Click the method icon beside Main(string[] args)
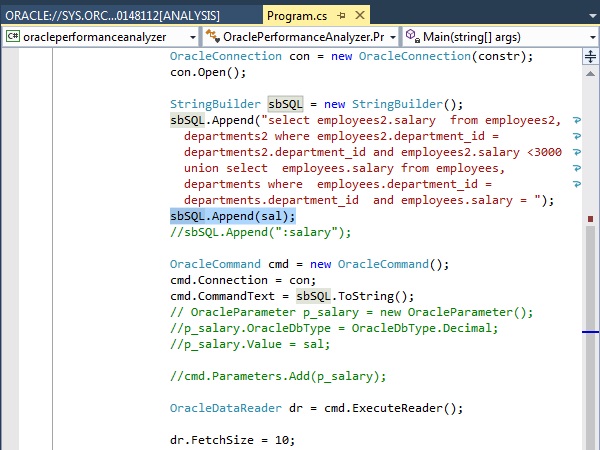Screen dimensions: 600x450 pyautogui.click(x=412, y=36)
